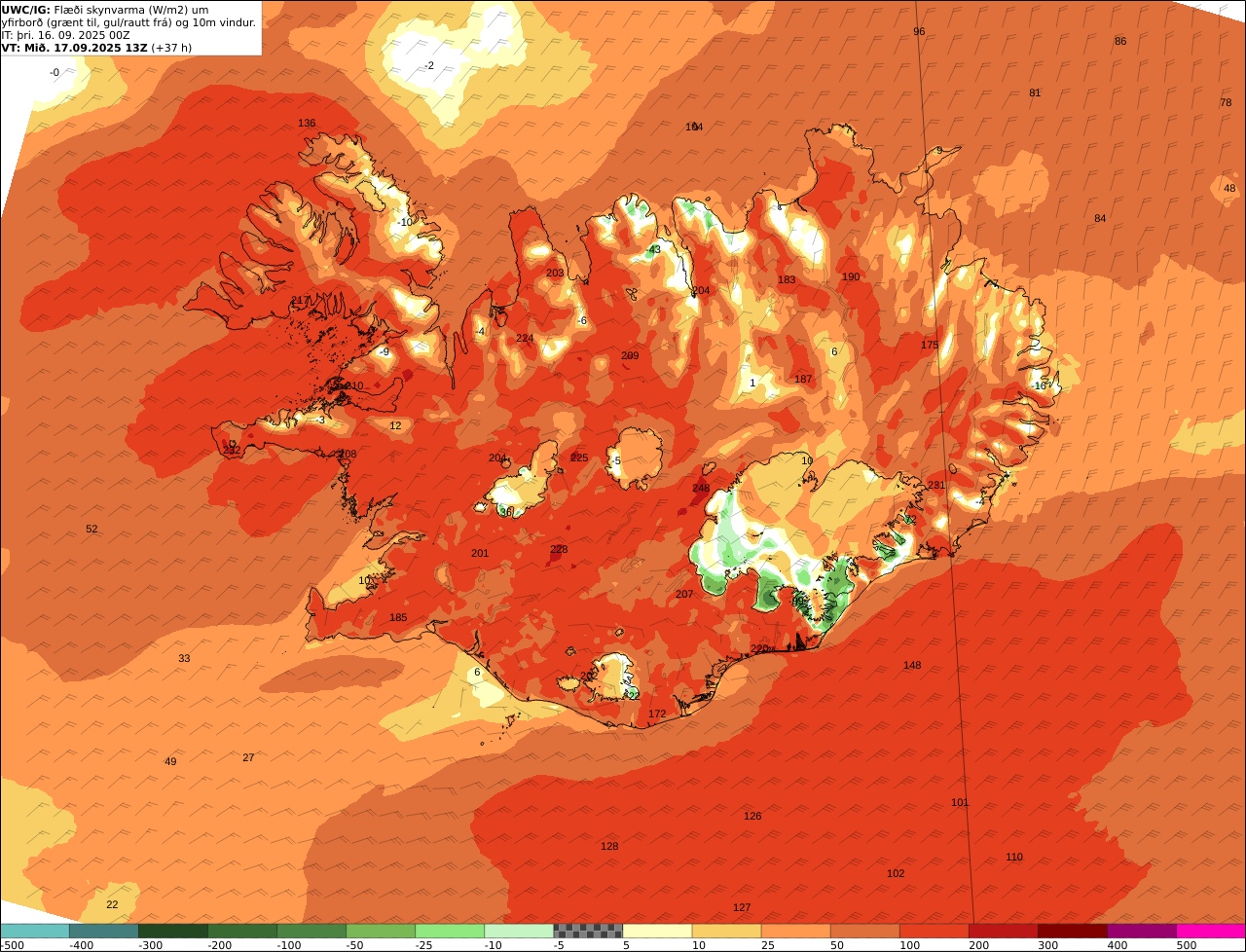Click the yellow 10 to 25 legend swatch
1246x952 pixels.
click(x=726, y=931)
